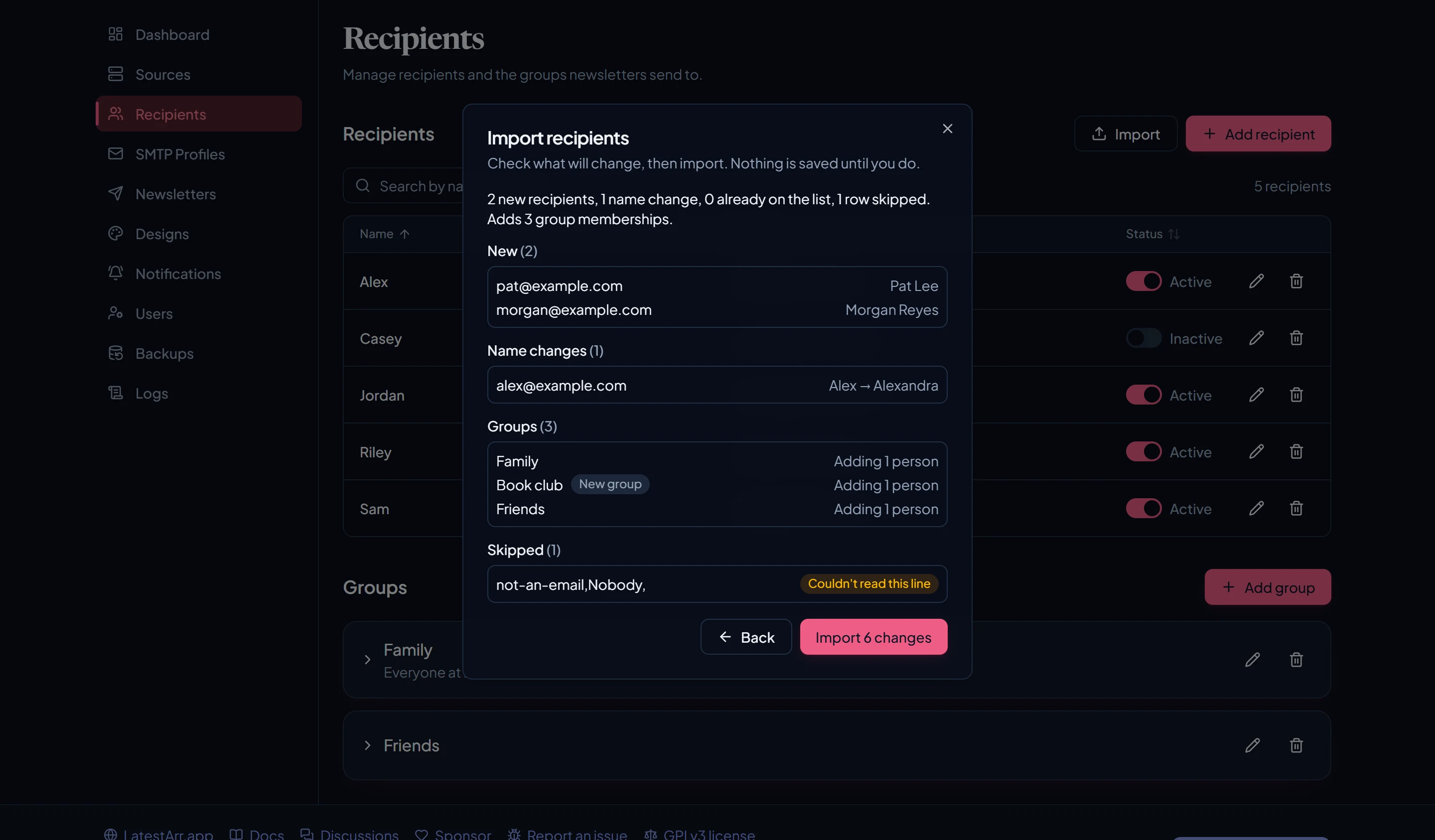This screenshot has width=1435, height=840.
Task: Open GPL v3 license footer link
Action: tap(699, 835)
